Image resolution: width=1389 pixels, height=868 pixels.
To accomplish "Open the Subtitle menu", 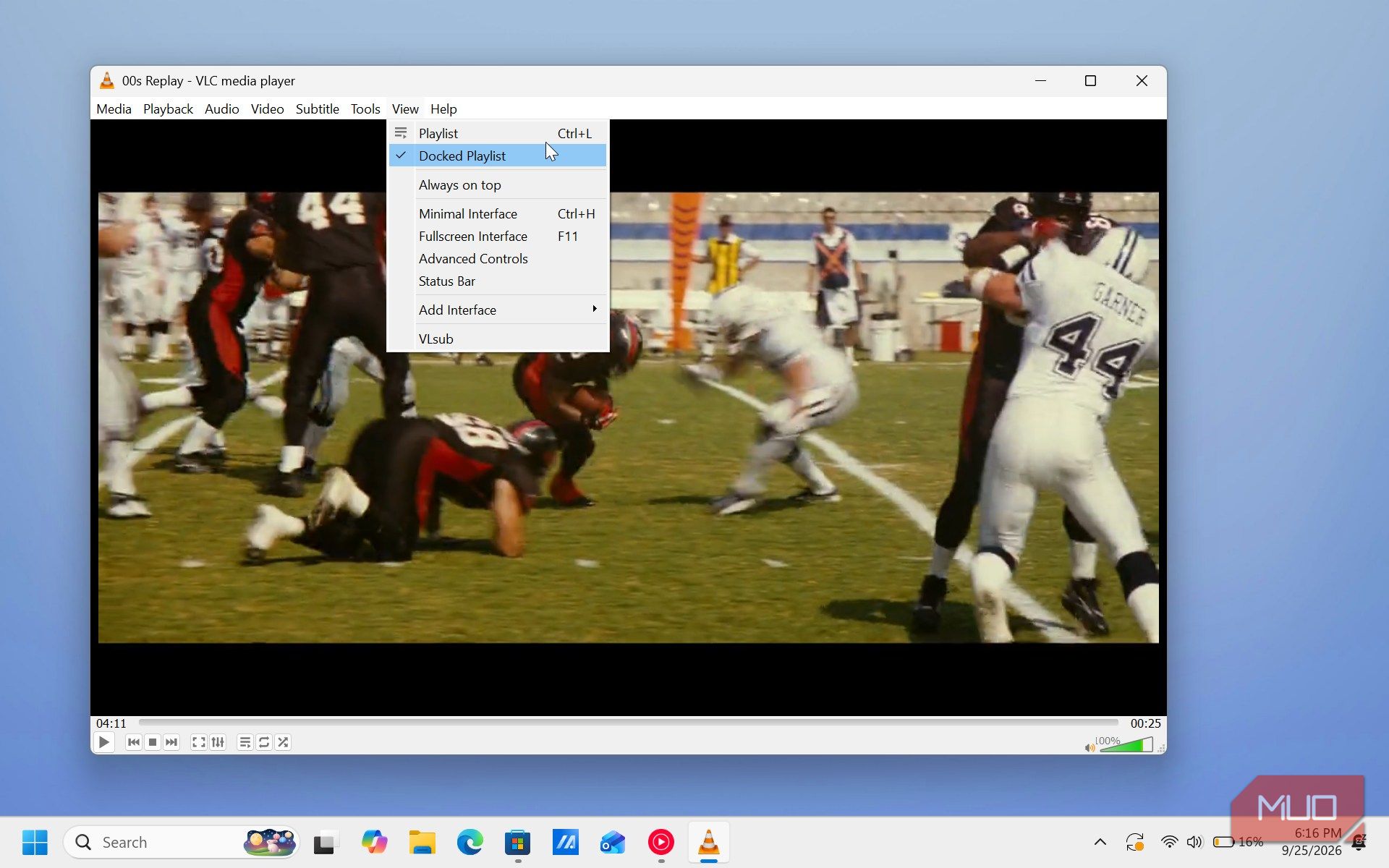I will click(317, 109).
